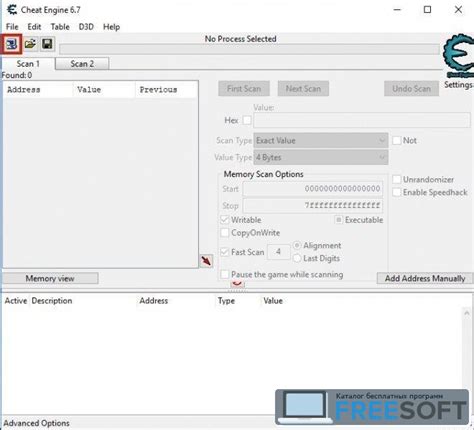Screen dimensions: 474x430
Task: Click the cheat table Value column header
Action: click(x=273, y=301)
